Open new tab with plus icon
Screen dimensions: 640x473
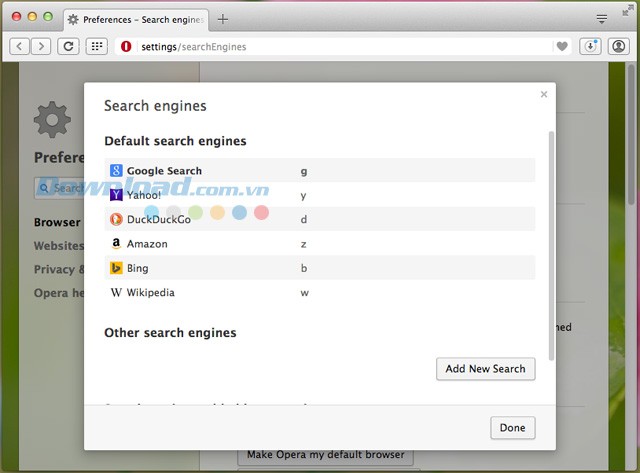tap(223, 19)
